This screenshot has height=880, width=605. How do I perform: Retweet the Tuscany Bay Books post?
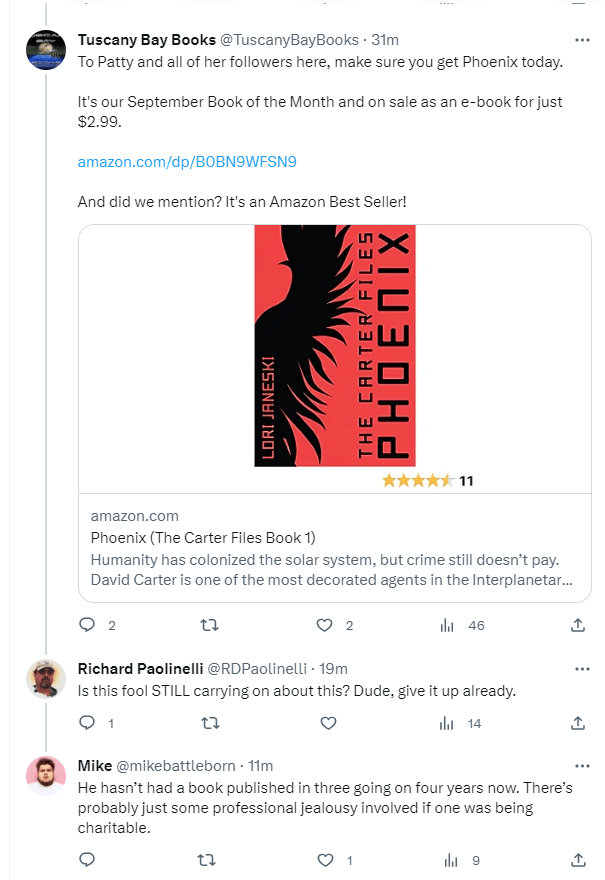[208, 625]
